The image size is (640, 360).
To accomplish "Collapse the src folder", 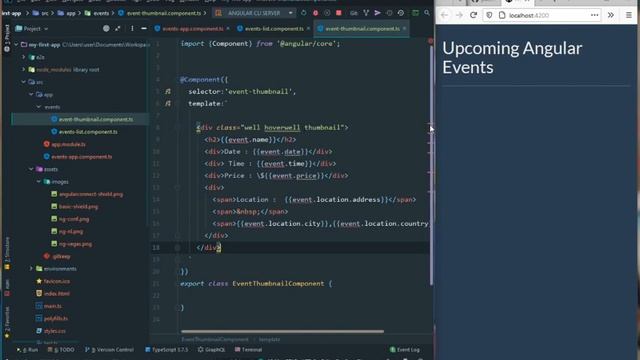I will pyautogui.click(x=24, y=82).
